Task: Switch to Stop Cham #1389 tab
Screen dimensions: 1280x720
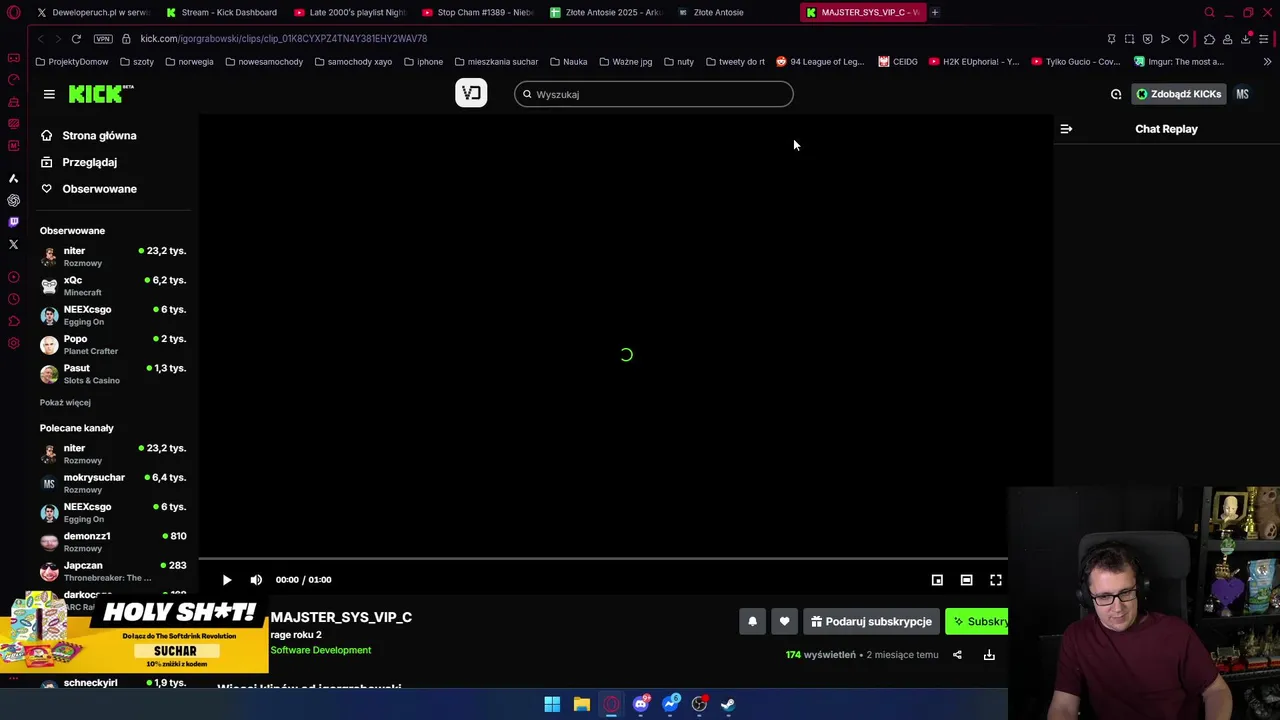Action: tap(478, 12)
